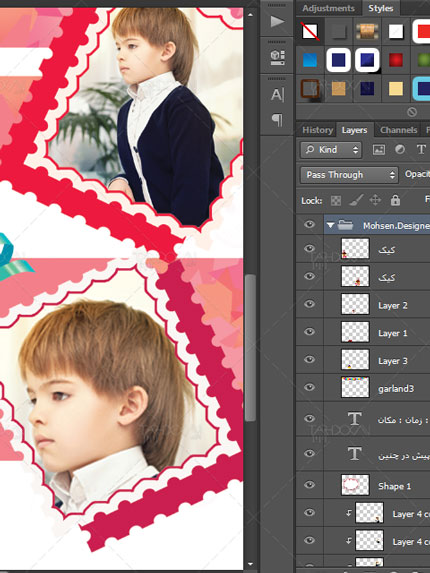Image resolution: width=430 pixels, height=573 pixels.
Task: Lock position move-arrows icon
Action: (x=375, y=200)
